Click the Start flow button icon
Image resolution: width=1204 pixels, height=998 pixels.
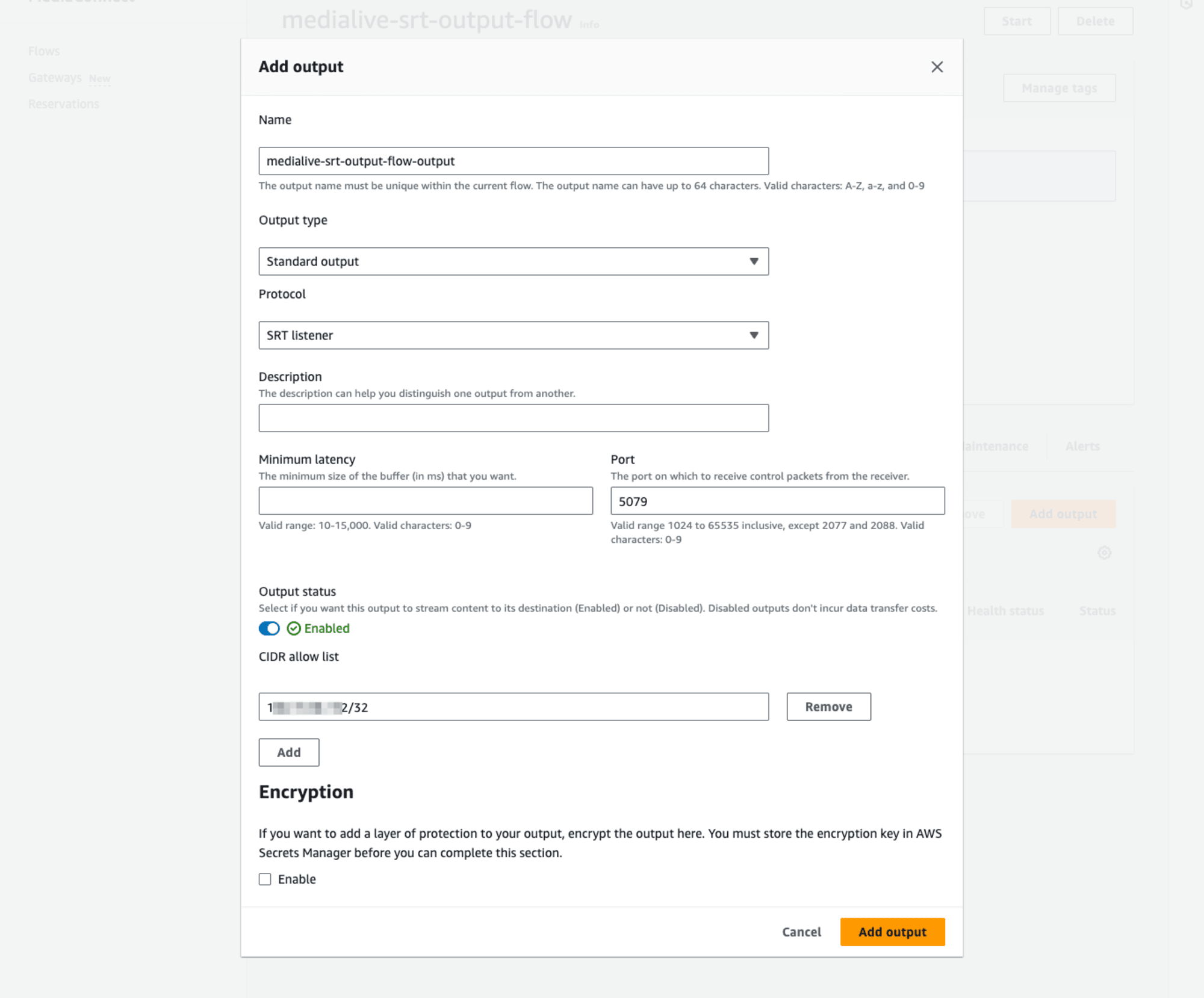coord(1017,20)
